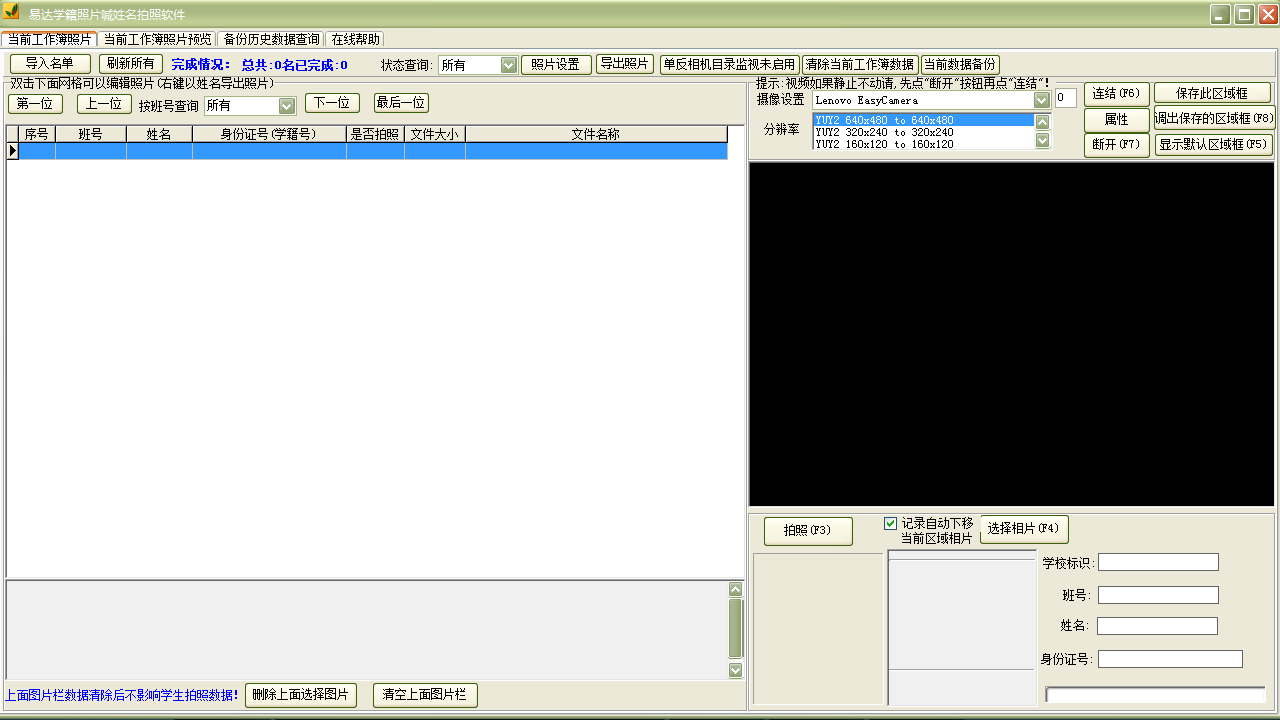Click the 姓名 input field
Viewport: 1280px width, 720px height.
pyautogui.click(x=1157, y=626)
